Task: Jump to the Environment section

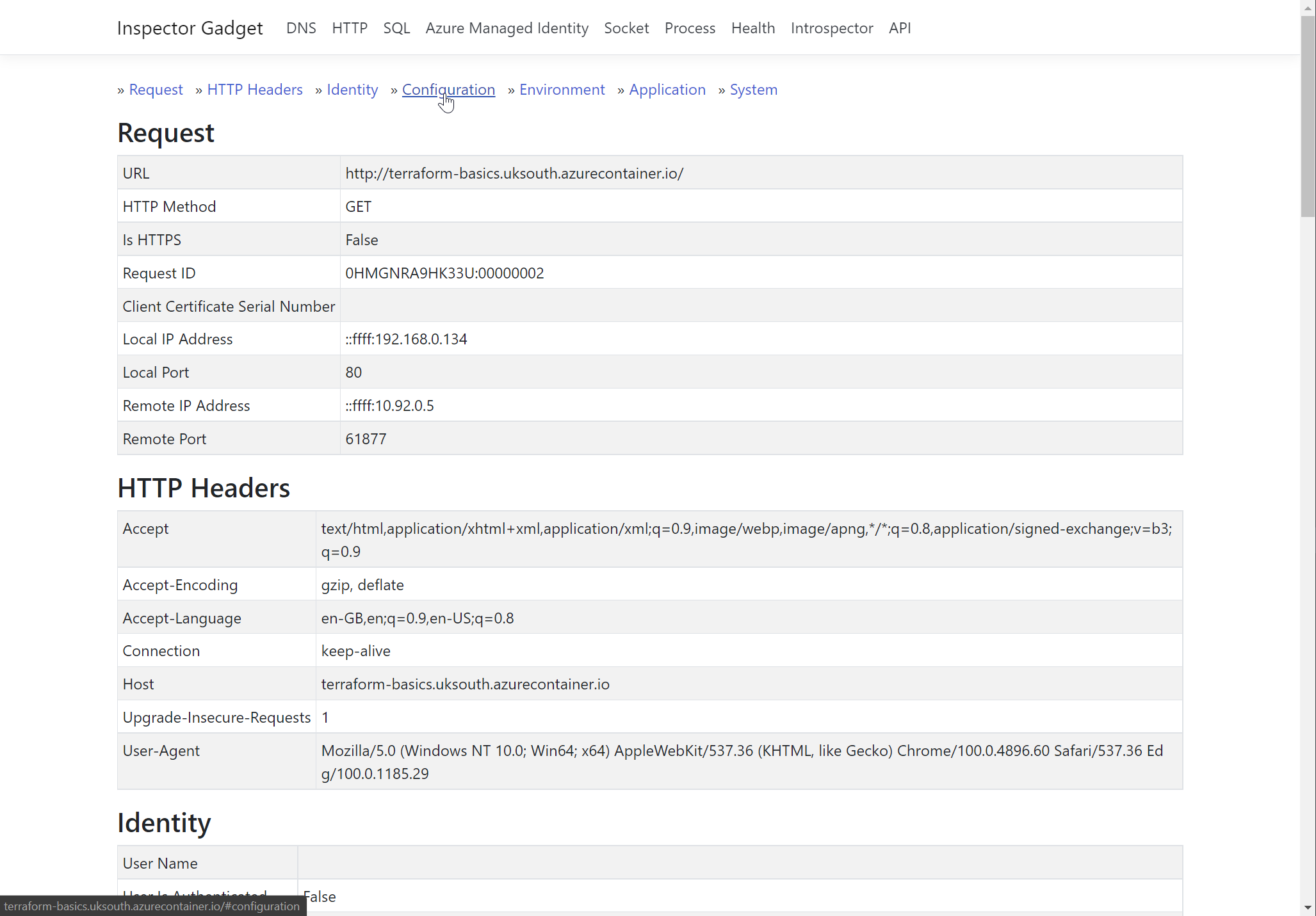Action: coord(562,90)
